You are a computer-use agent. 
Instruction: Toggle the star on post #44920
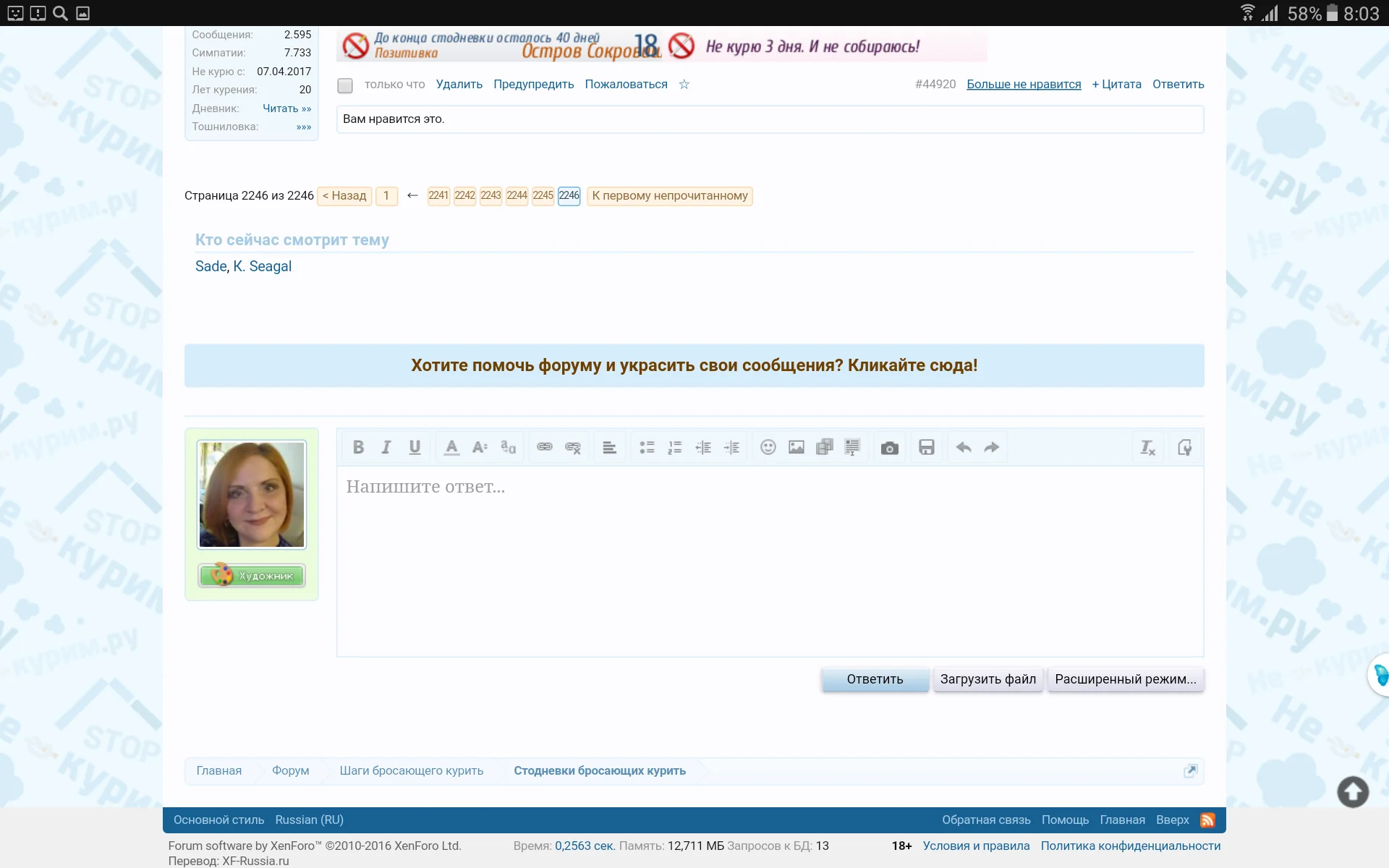click(x=684, y=85)
